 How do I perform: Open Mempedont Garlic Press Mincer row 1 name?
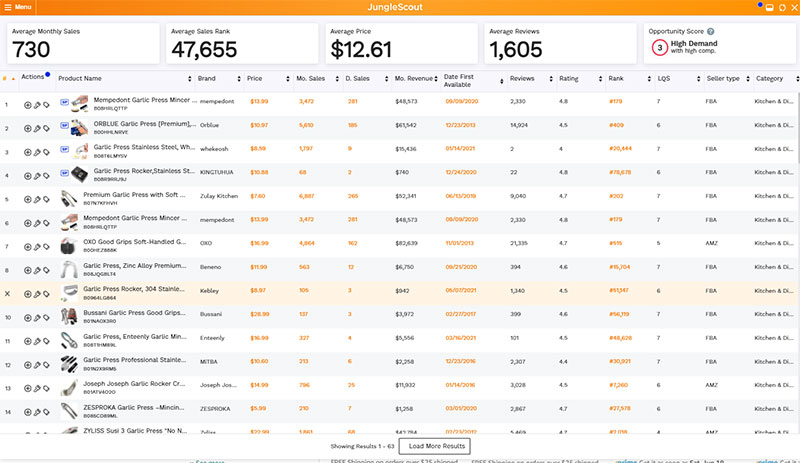[x=145, y=100]
